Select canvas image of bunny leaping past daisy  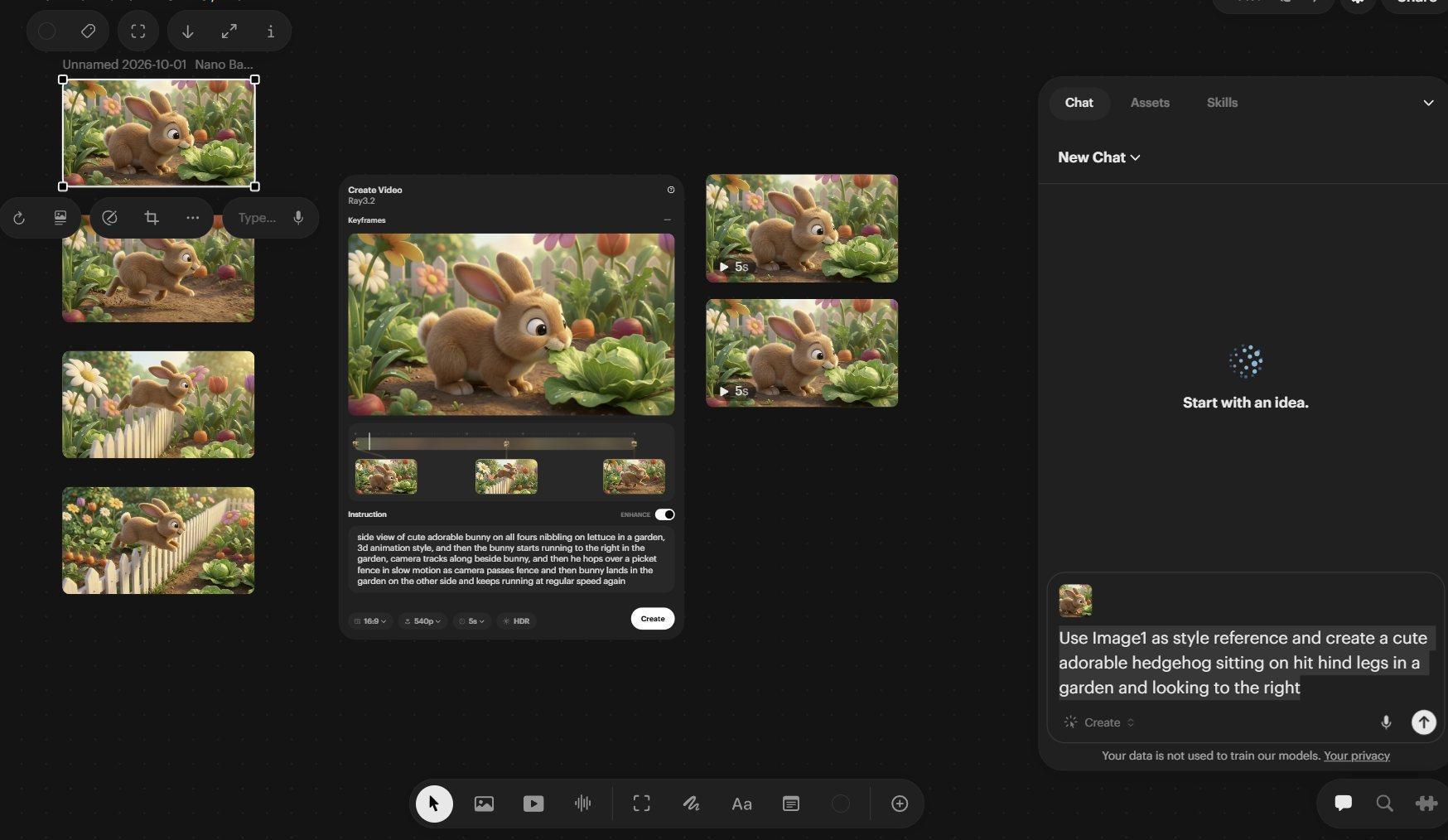tap(158, 404)
